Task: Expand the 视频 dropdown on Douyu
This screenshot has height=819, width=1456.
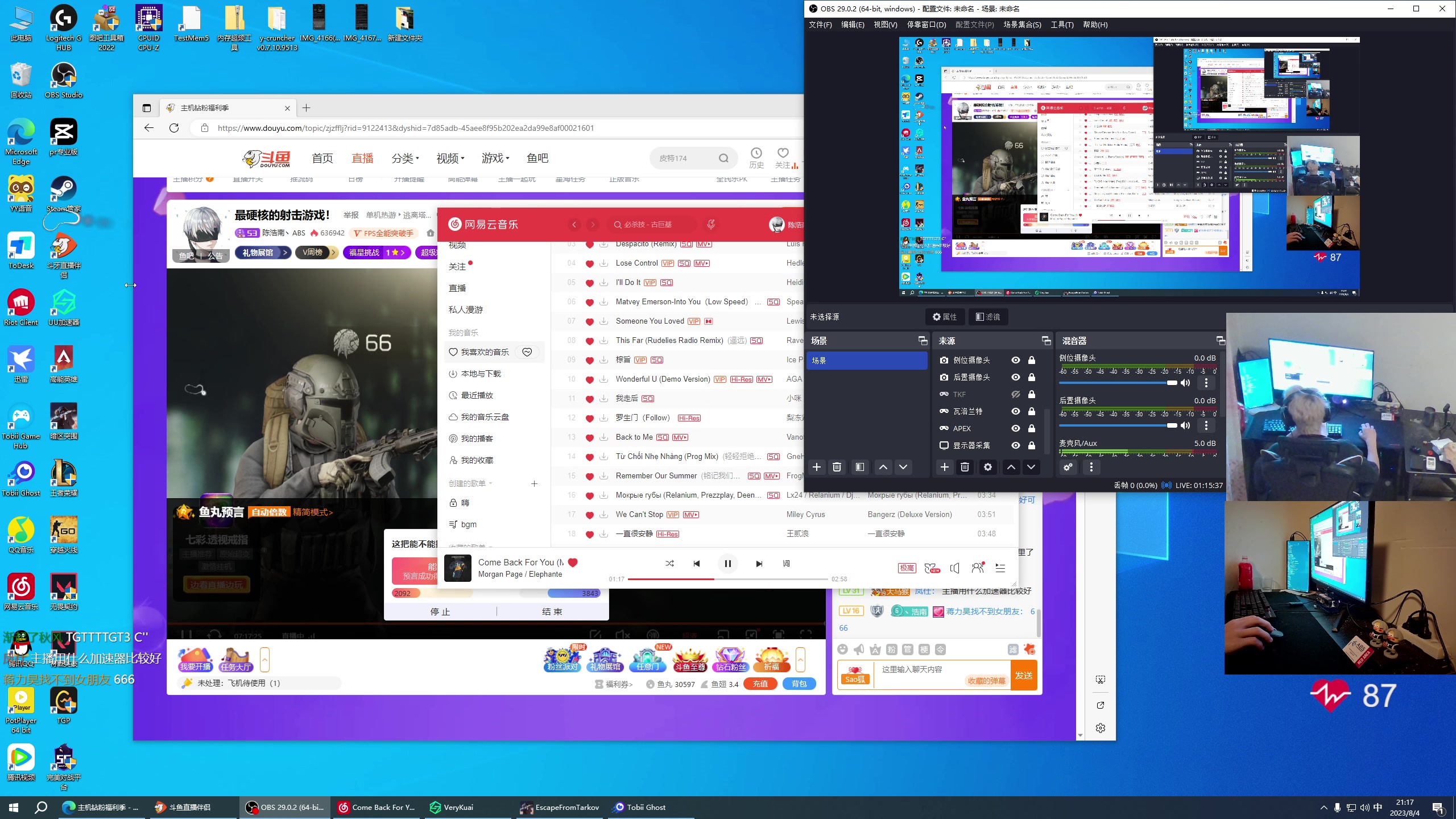Action: [450, 158]
